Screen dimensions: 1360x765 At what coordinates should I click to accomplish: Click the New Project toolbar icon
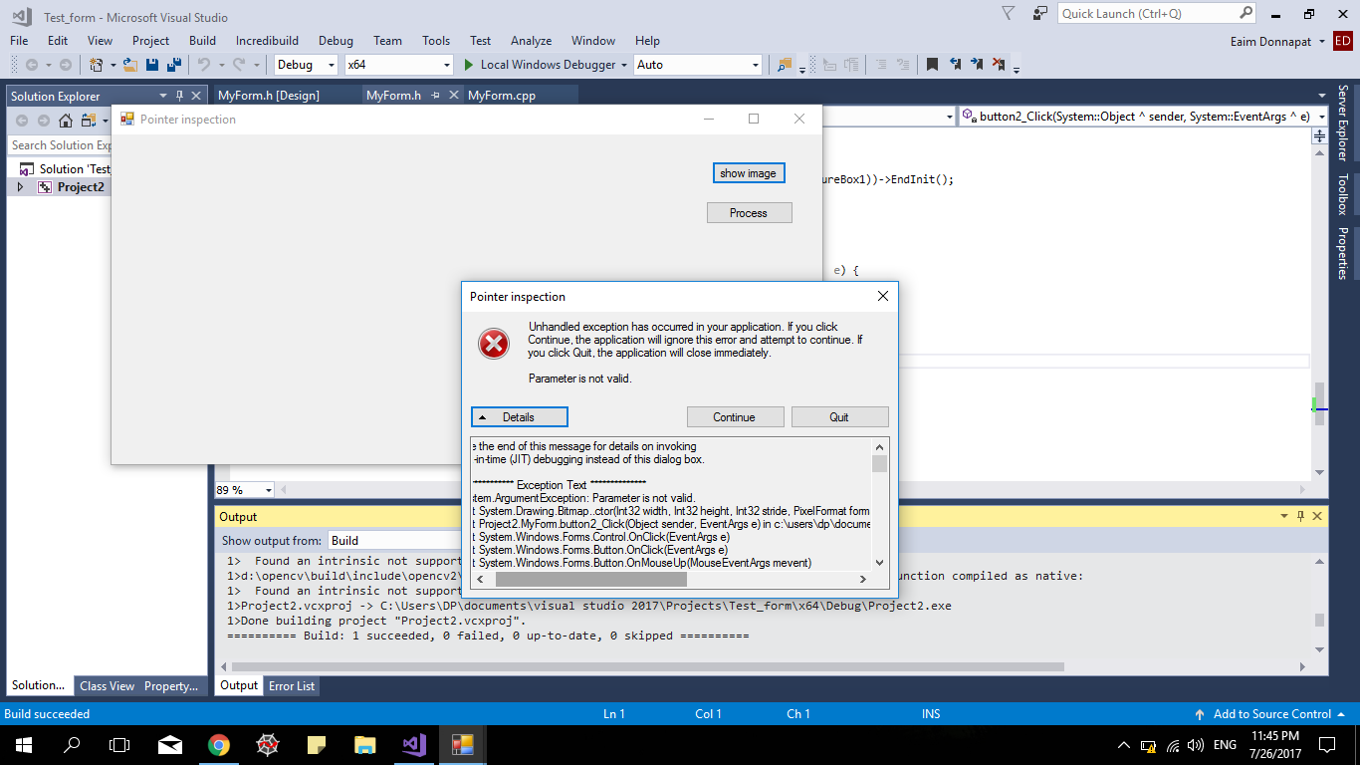click(96, 65)
